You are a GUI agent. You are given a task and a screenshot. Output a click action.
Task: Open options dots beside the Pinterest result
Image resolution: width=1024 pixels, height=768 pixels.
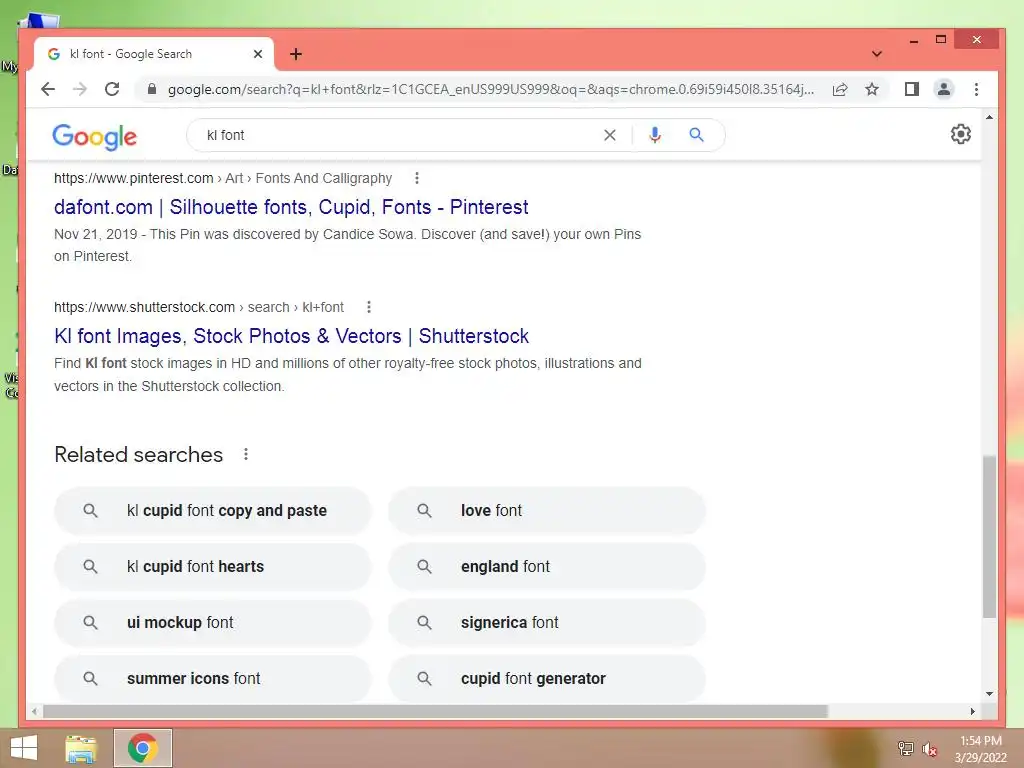(417, 178)
